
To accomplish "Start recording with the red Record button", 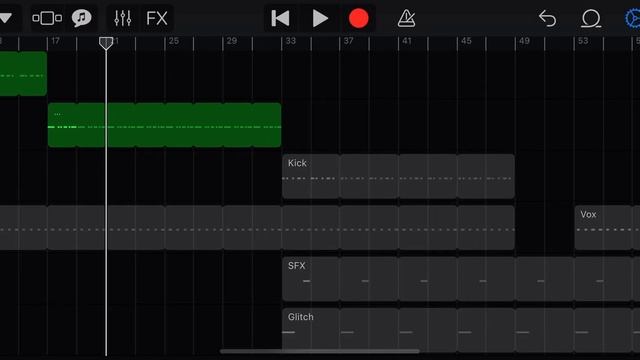I will [358, 18].
